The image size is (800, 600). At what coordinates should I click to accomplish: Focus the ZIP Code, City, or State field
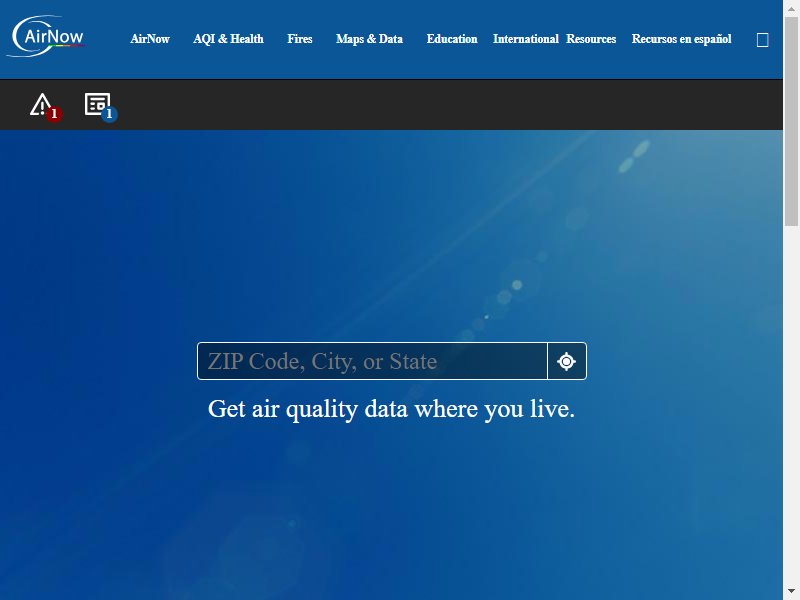tap(372, 361)
